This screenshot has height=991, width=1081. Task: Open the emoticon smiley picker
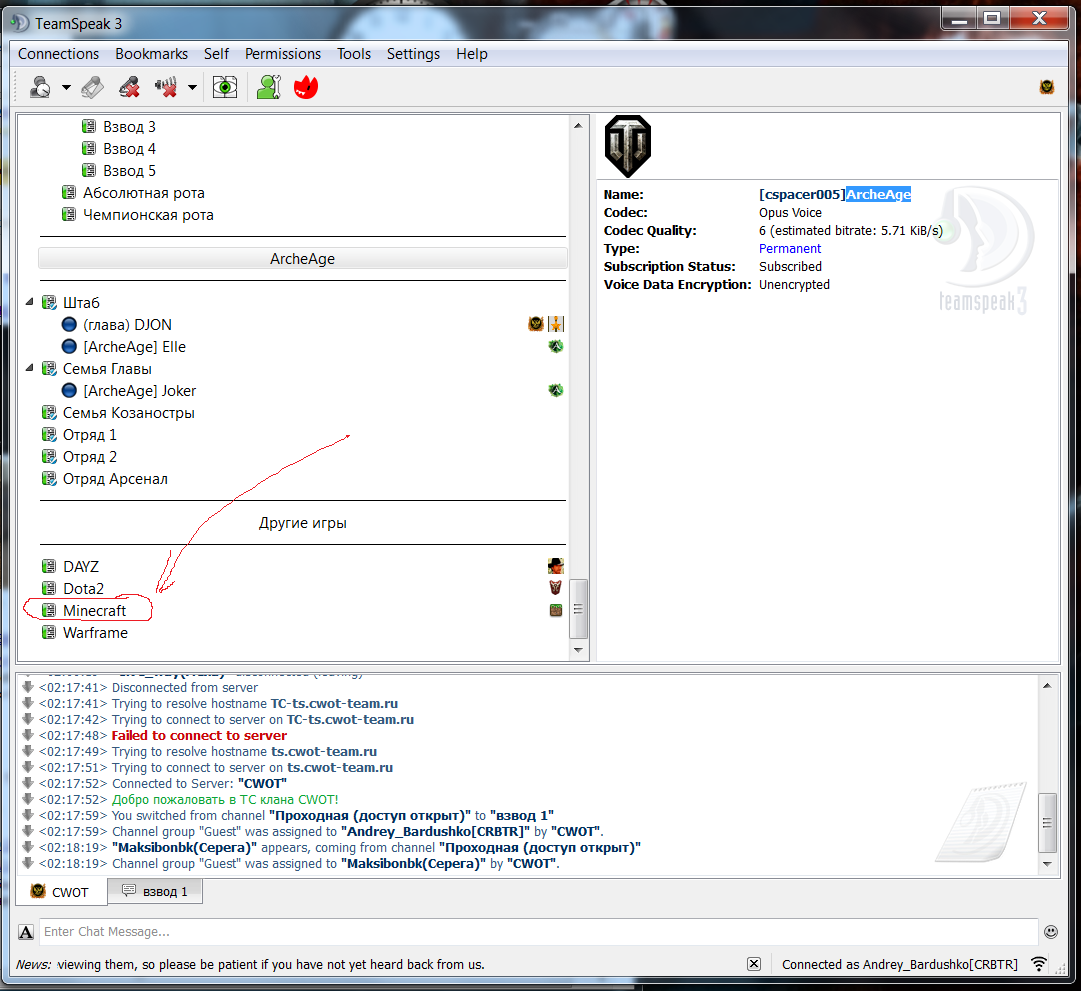[1051, 932]
